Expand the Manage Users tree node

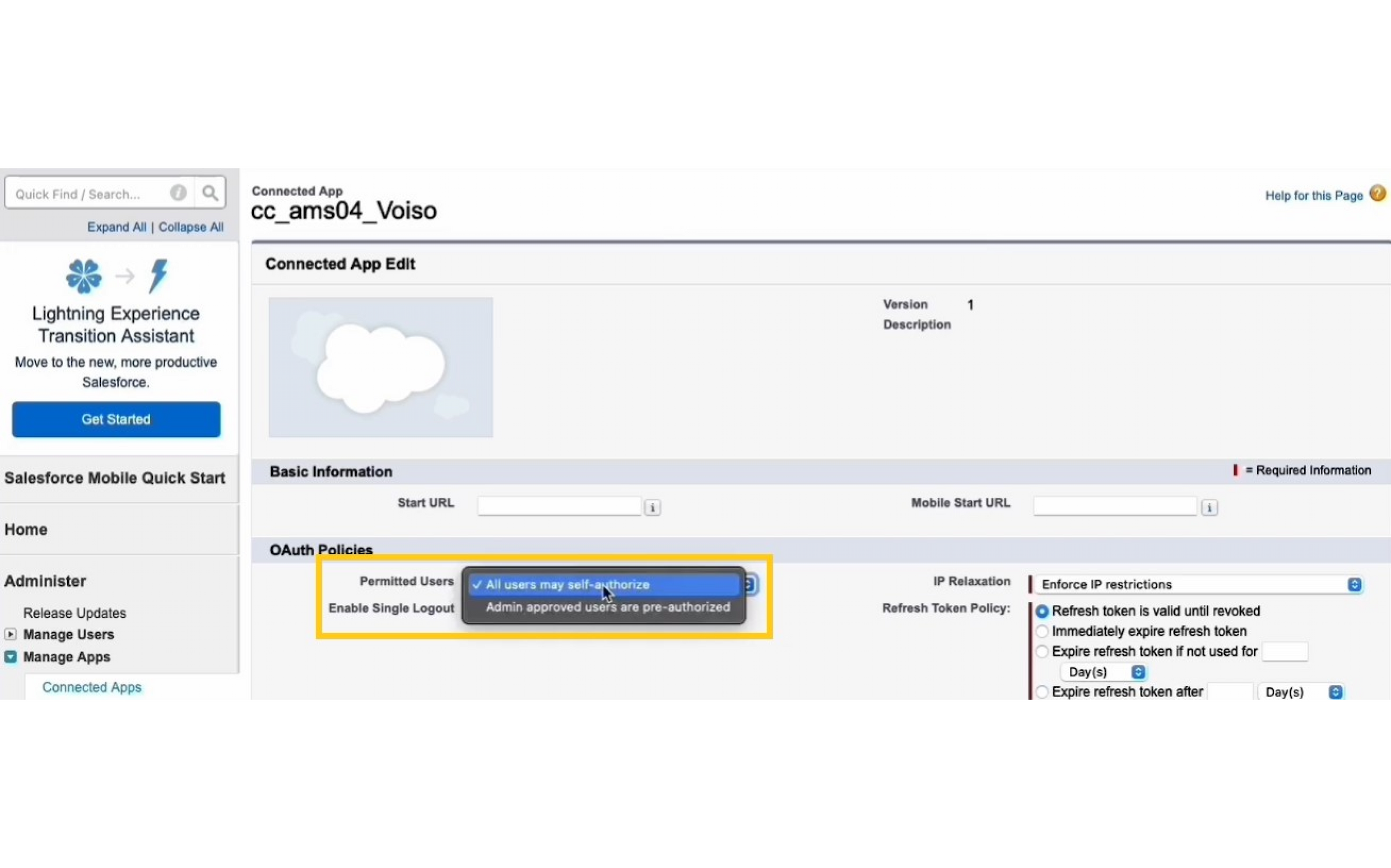tap(10, 634)
